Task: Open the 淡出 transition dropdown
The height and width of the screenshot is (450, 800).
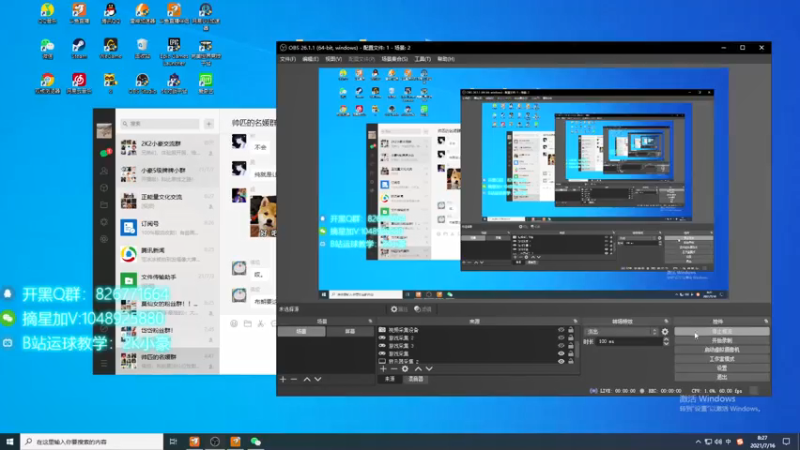Action: (x=621, y=332)
